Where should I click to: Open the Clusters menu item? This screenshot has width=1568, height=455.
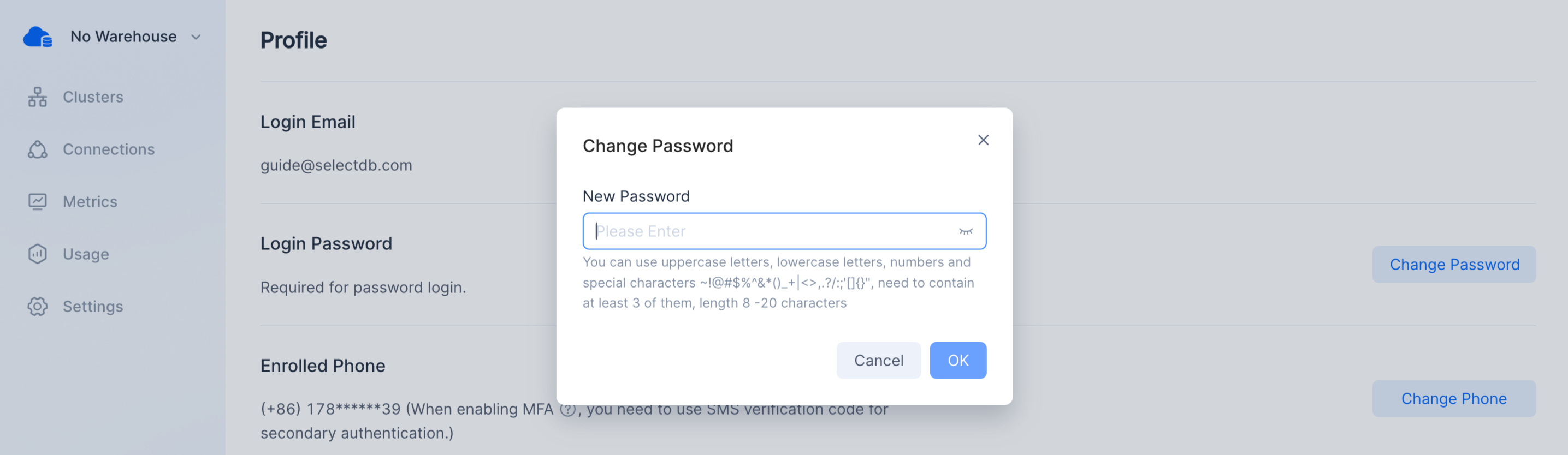pos(93,97)
